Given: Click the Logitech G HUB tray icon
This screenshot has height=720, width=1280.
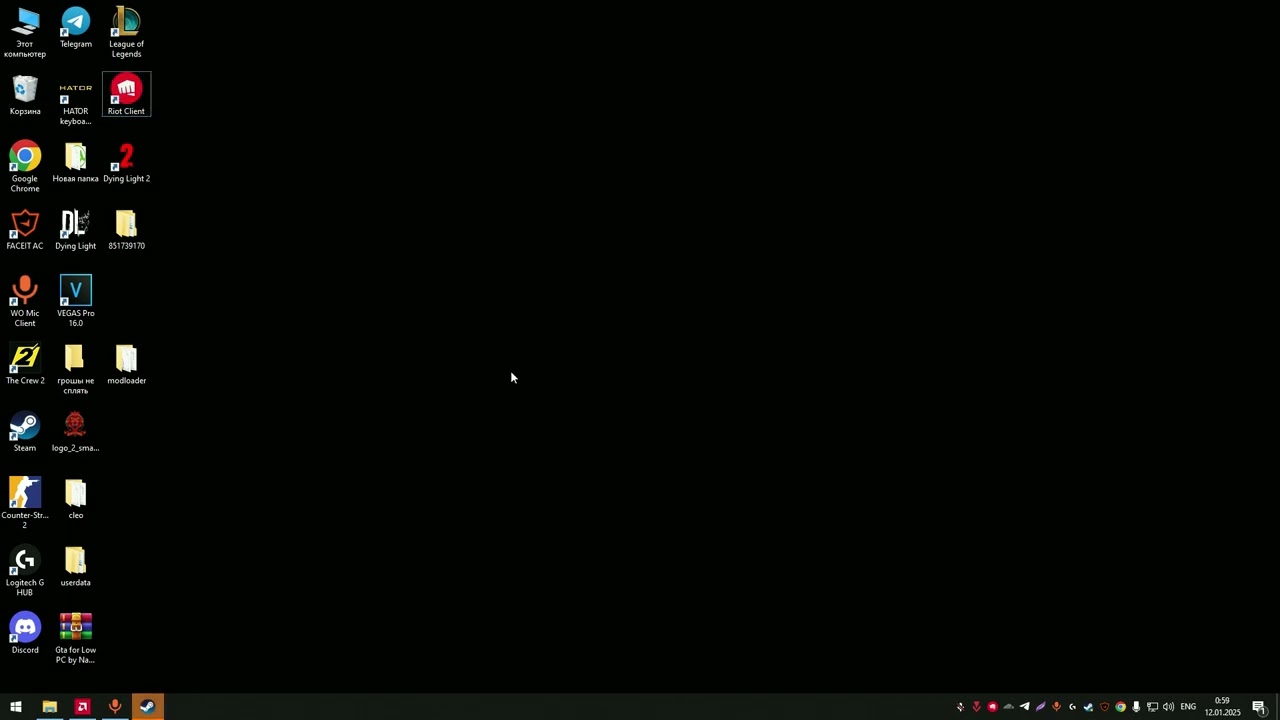Looking at the screenshot, I should 1072,707.
